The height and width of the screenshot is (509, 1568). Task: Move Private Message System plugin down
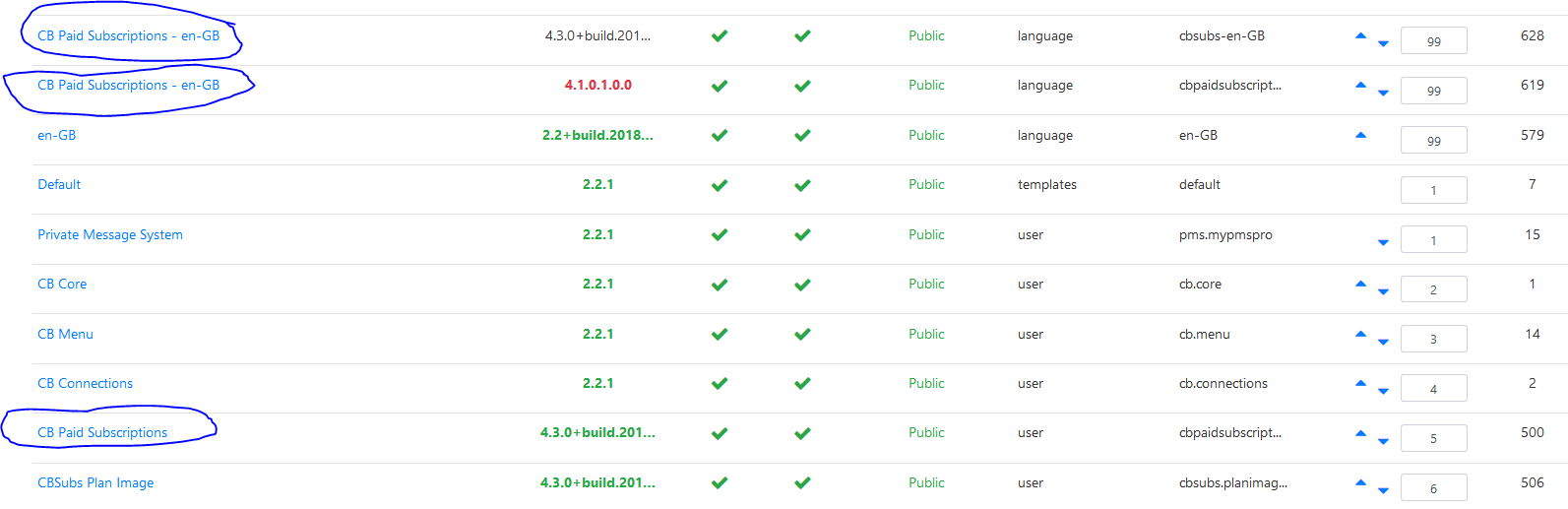tap(1383, 242)
